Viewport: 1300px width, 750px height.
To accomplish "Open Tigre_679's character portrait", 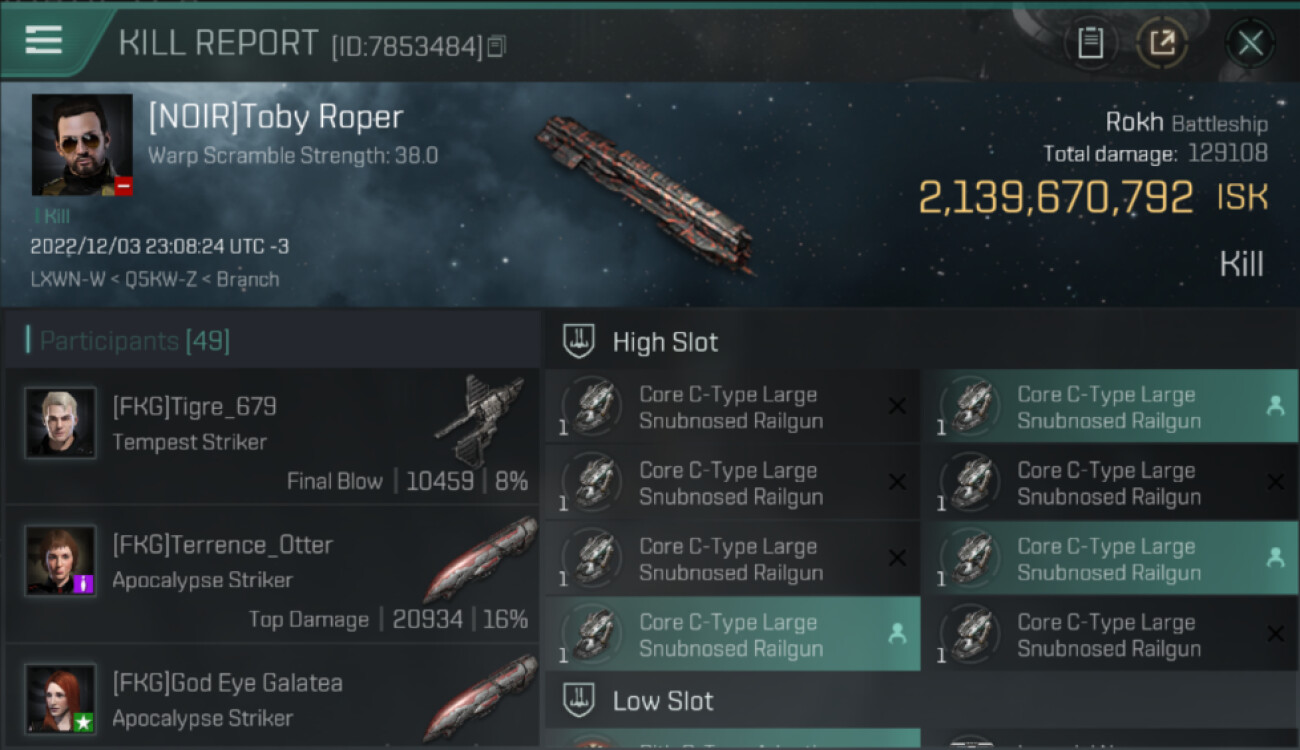I will point(61,423).
